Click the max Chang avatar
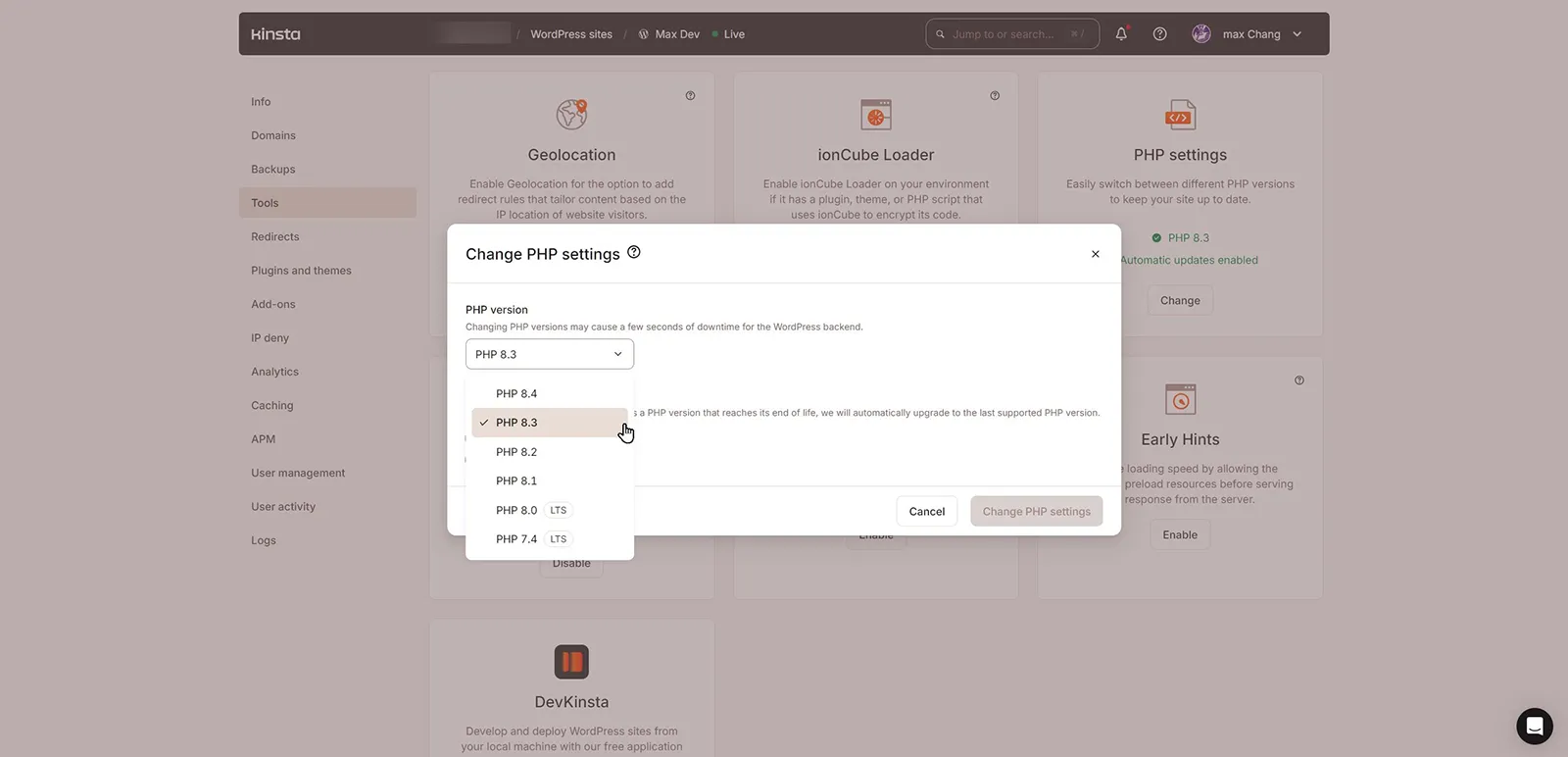This screenshot has width=1568, height=757. point(1201,33)
